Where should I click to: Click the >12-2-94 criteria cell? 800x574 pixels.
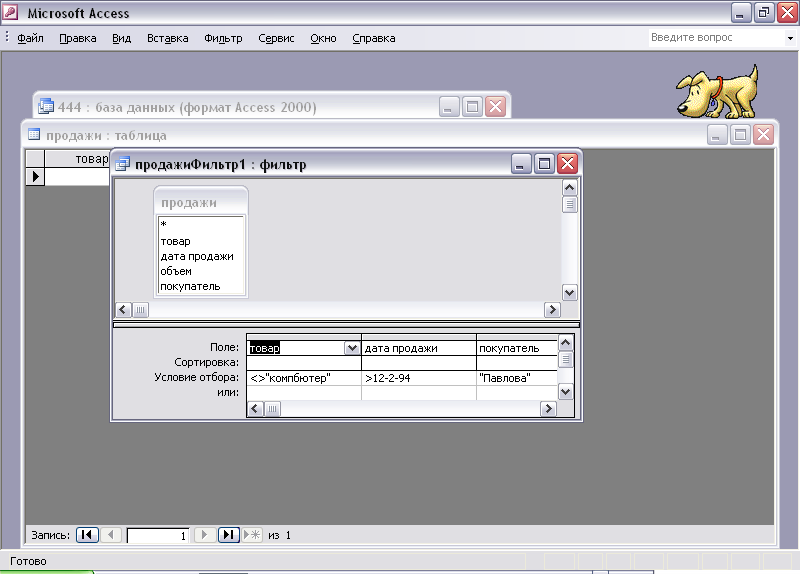pyautogui.click(x=418, y=378)
